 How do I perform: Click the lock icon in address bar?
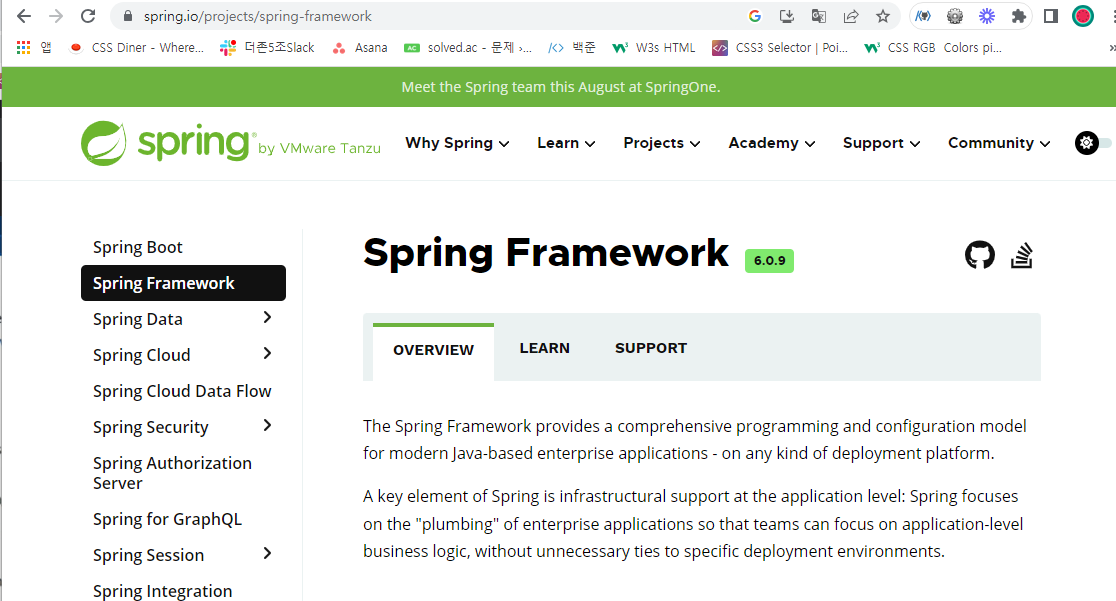(x=128, y=16)
